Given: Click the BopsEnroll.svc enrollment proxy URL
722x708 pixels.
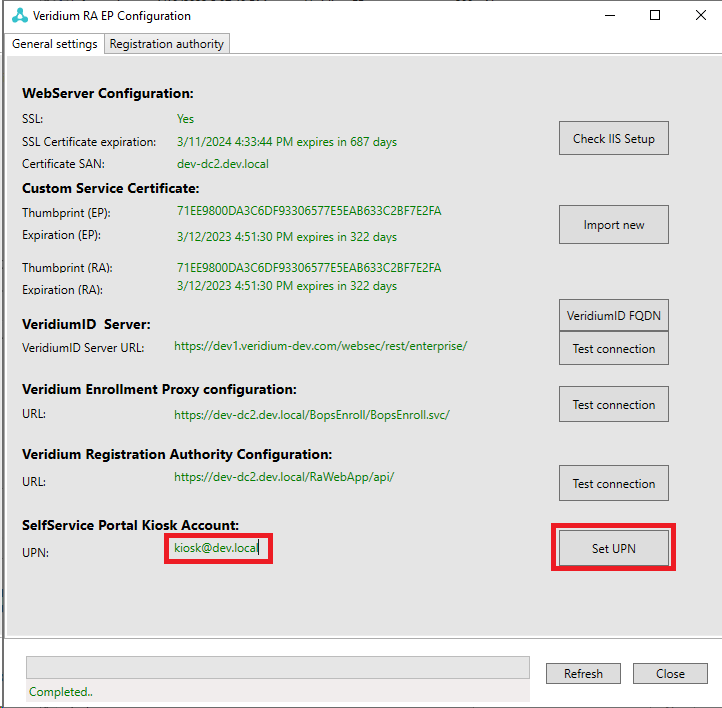Looking at the screenshot, I should point(311,414).
